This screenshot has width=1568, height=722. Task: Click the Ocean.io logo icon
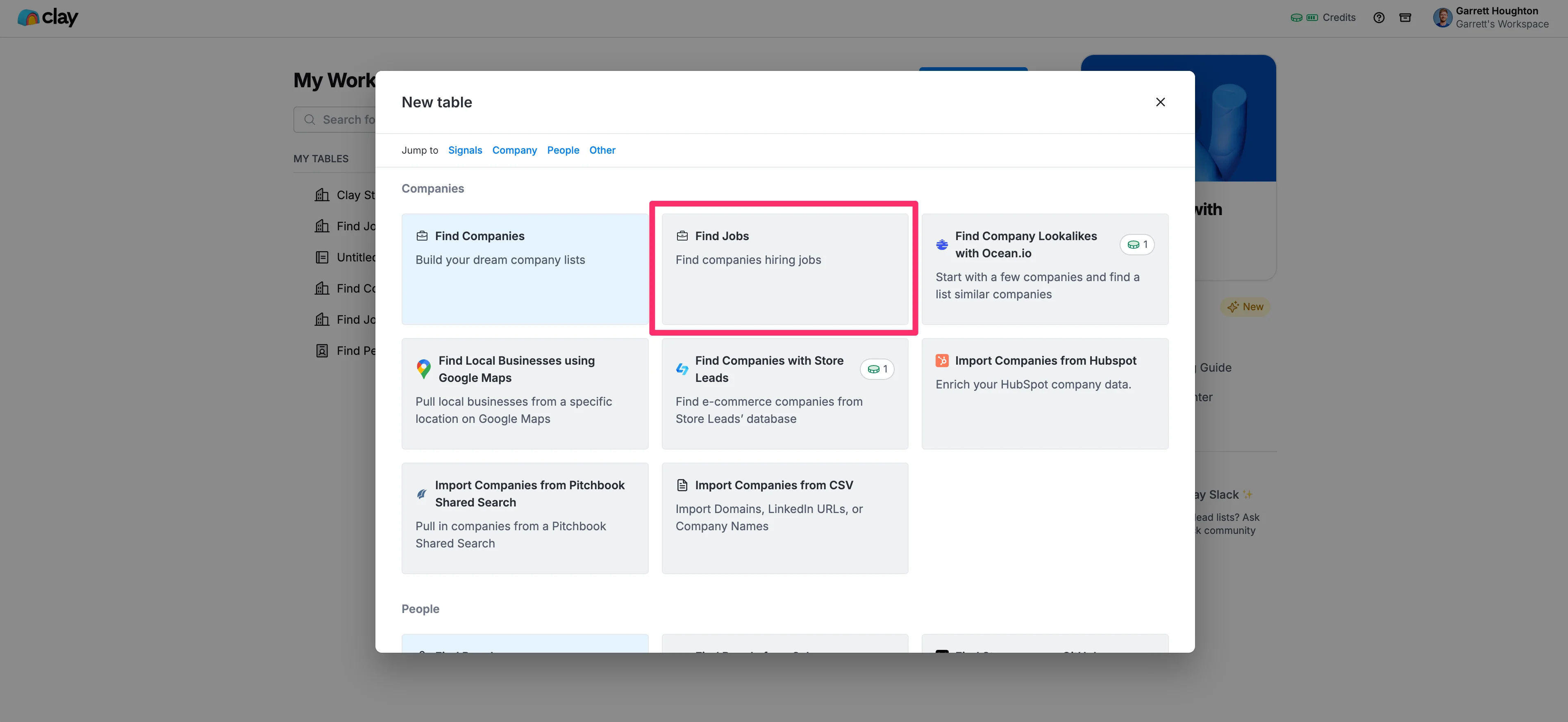click(942, 245)
